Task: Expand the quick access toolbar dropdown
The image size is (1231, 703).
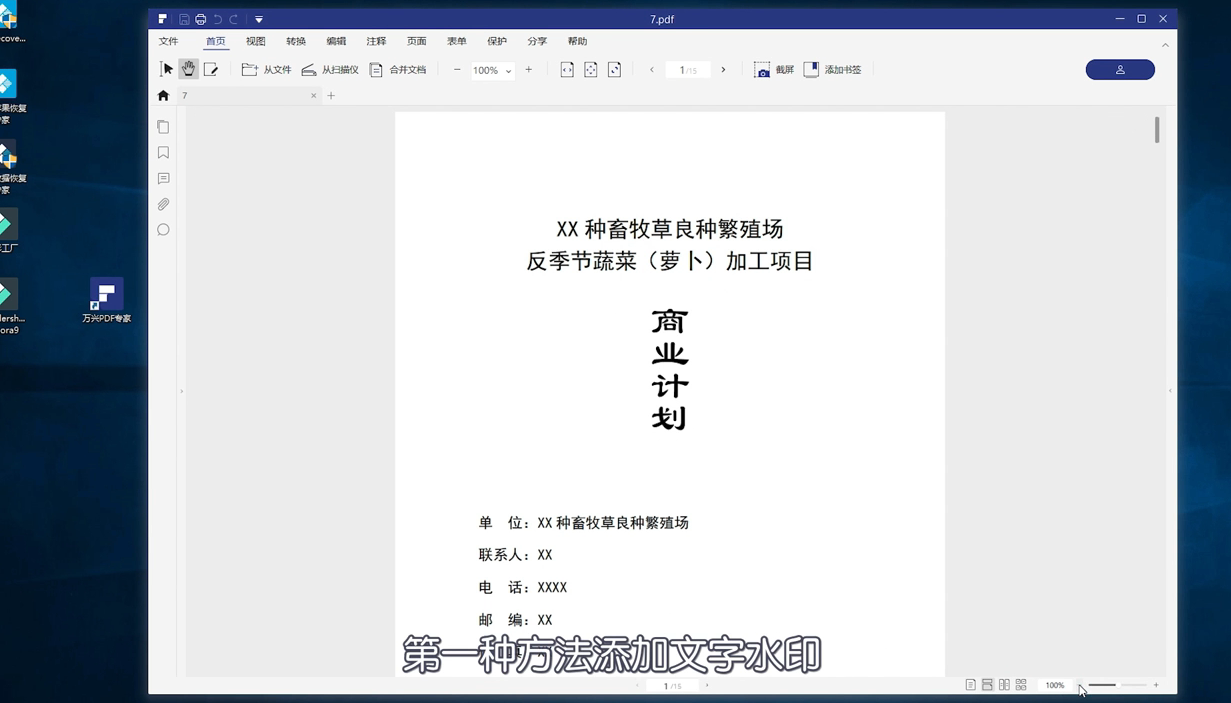Action: point(259,19)
